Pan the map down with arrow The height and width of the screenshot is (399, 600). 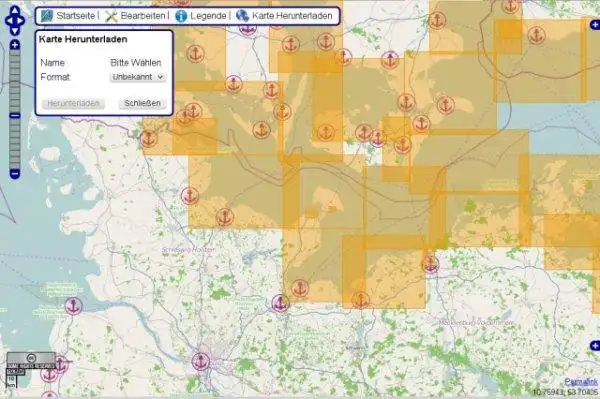[15, 31]
